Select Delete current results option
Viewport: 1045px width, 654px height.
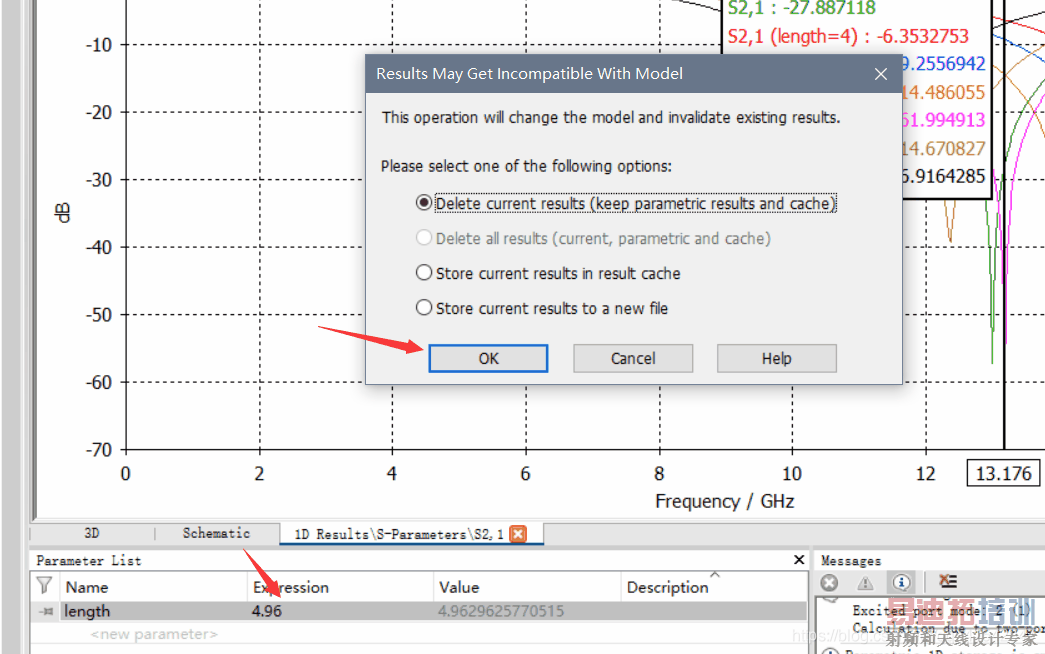(x=626, y=203)
